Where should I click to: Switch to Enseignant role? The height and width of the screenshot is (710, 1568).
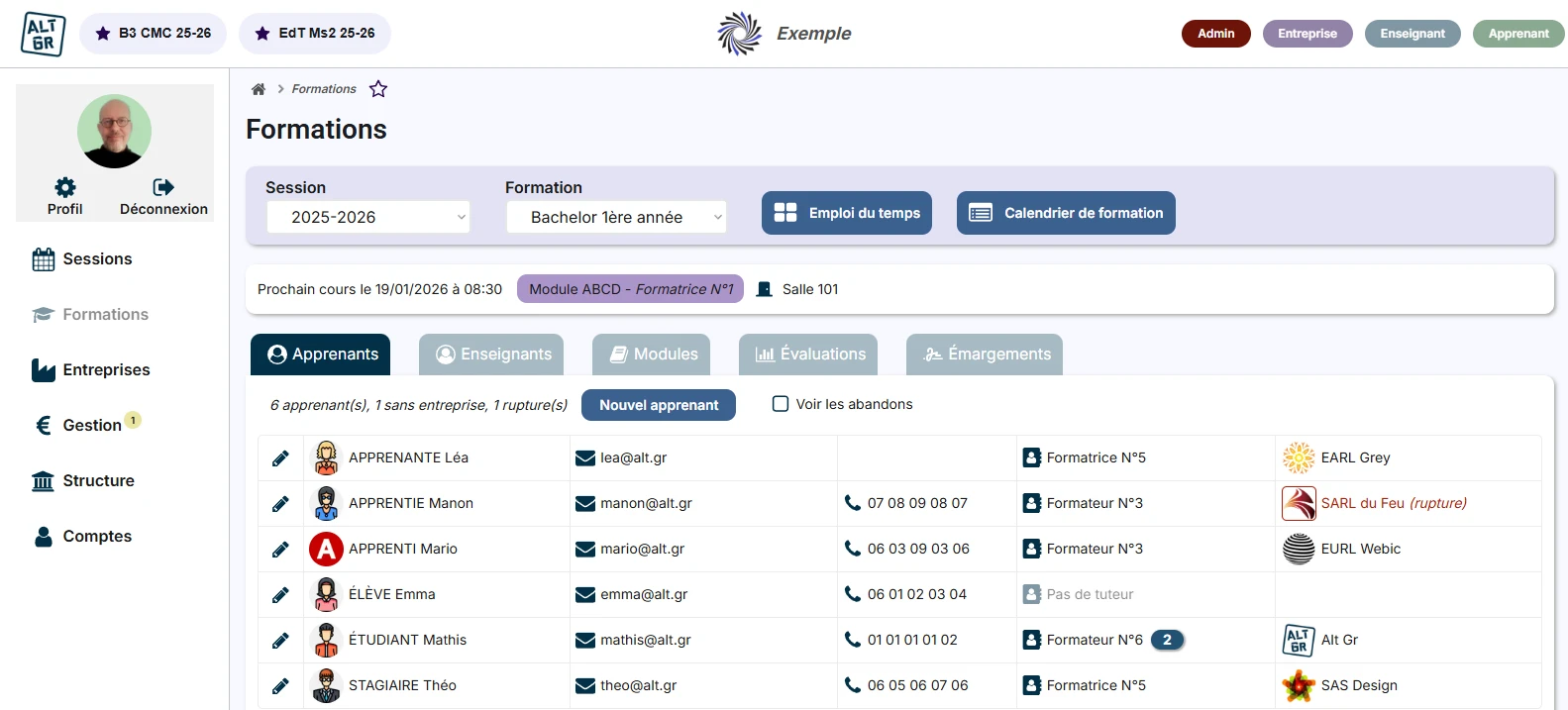pyautogui.click(x=1411, y=34)
